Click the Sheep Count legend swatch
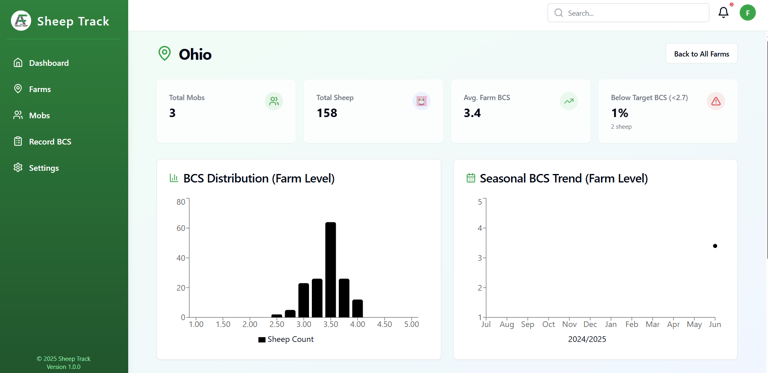 (x=262, y=340)
